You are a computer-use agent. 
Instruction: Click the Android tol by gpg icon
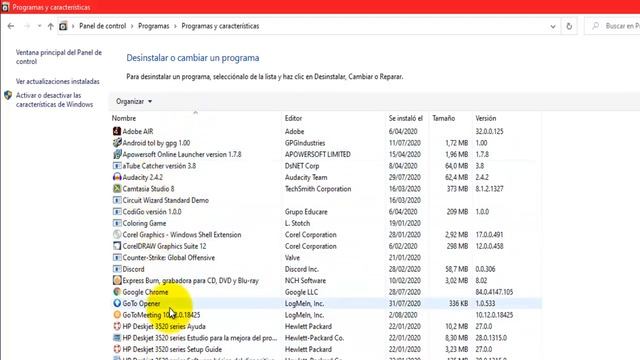click(117, 142)
